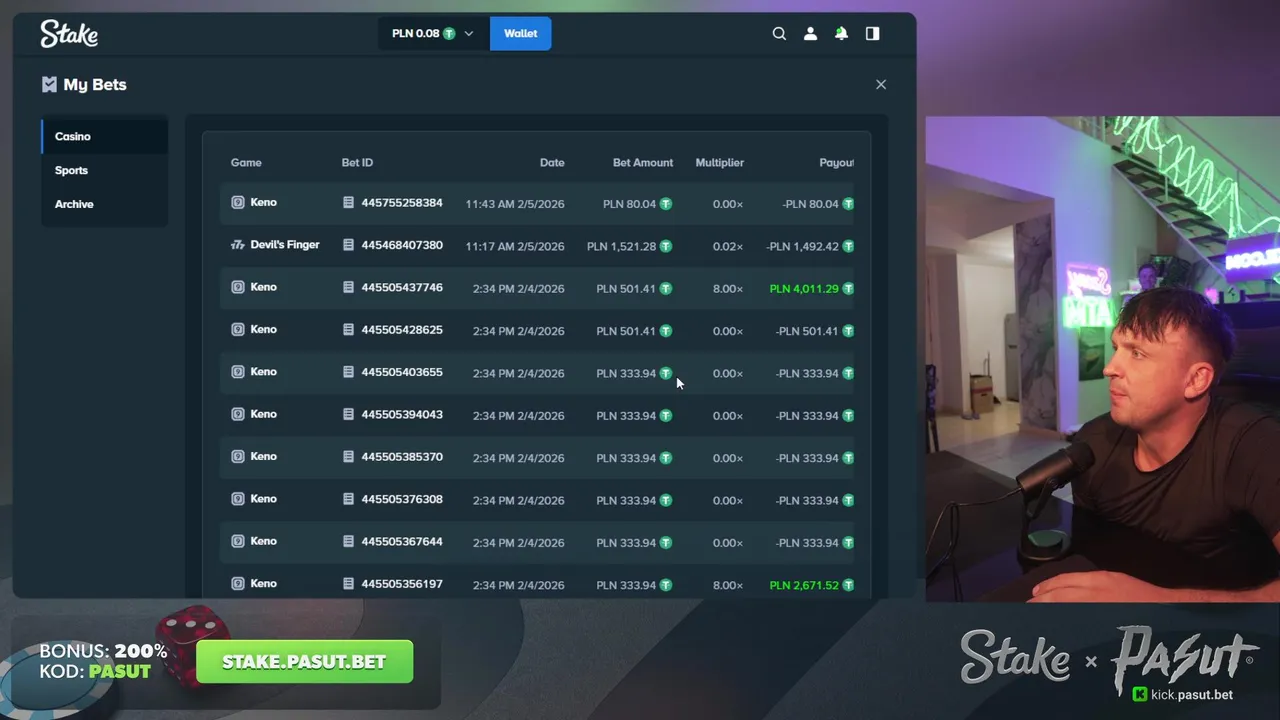Click the Keno game icon in row 445755258384
This screenshot has width=1280, height=720.
tap(238, 202)
